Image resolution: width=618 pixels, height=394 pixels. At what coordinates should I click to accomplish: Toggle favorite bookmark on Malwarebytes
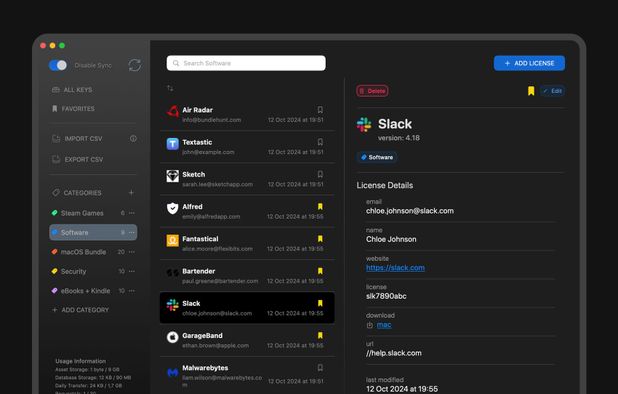coord(320,368)
